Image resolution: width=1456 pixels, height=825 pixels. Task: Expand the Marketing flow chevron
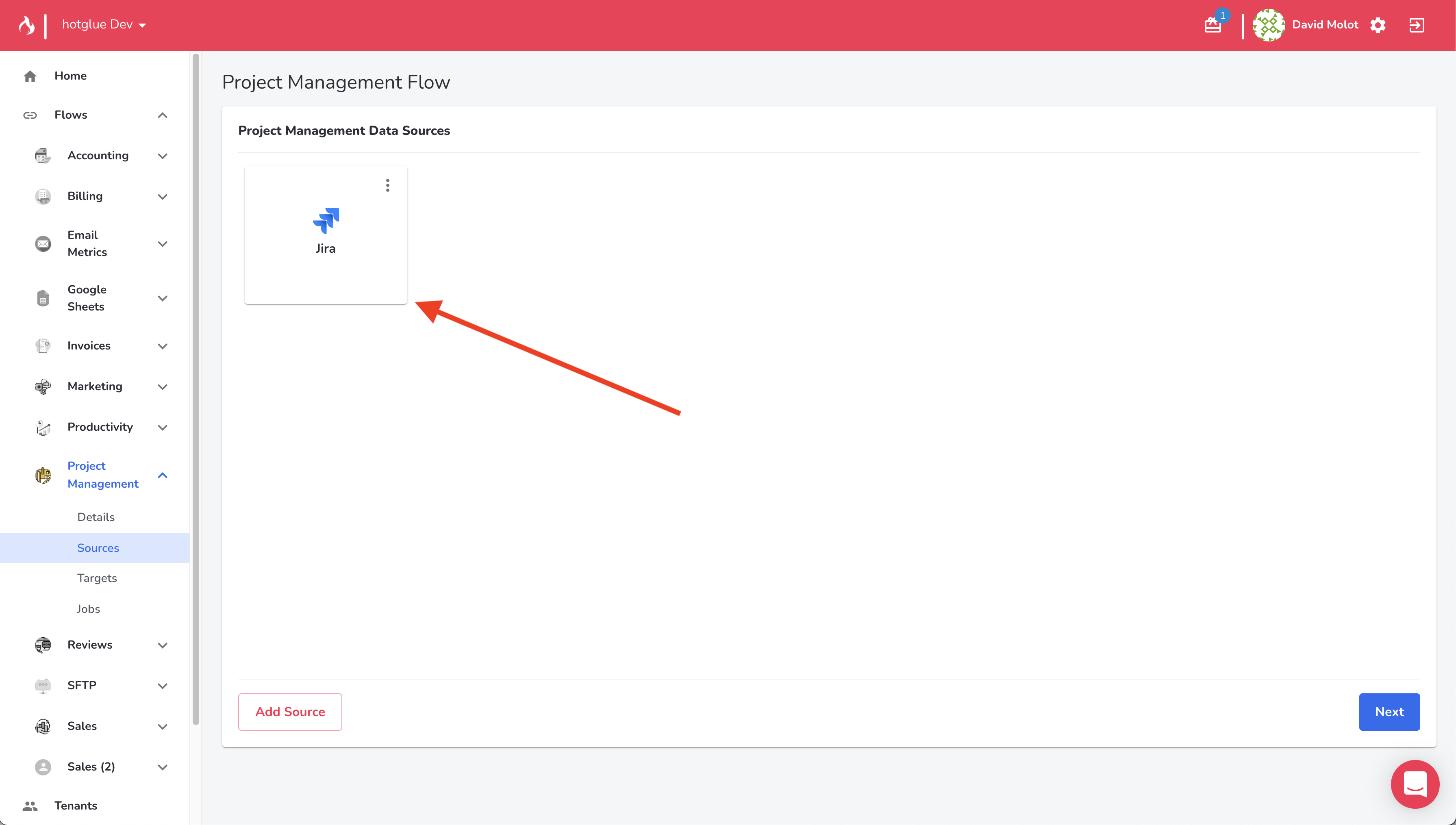coord(163,386)
